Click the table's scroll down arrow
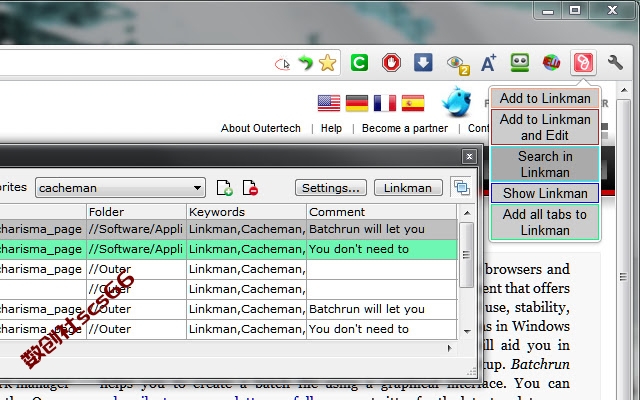This screenshot has height=400, width=640. (467, 331)
